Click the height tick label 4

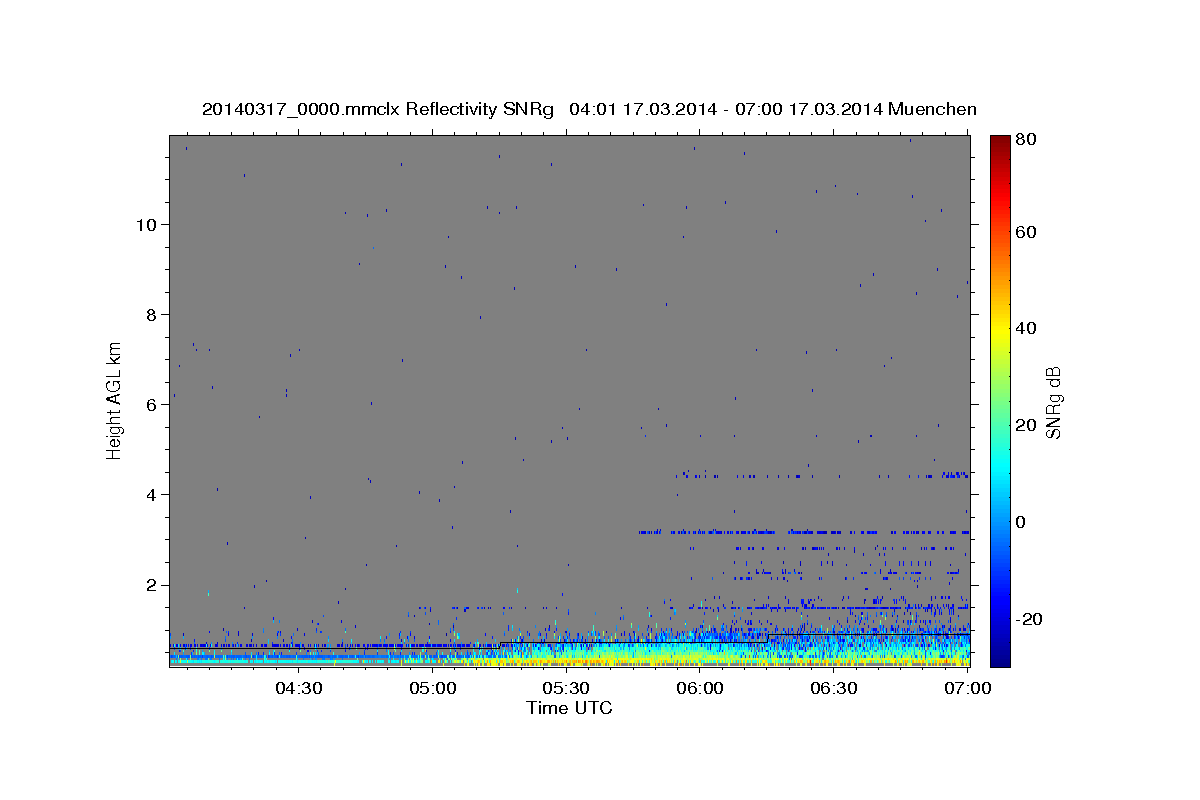click(x=153, y=494)
